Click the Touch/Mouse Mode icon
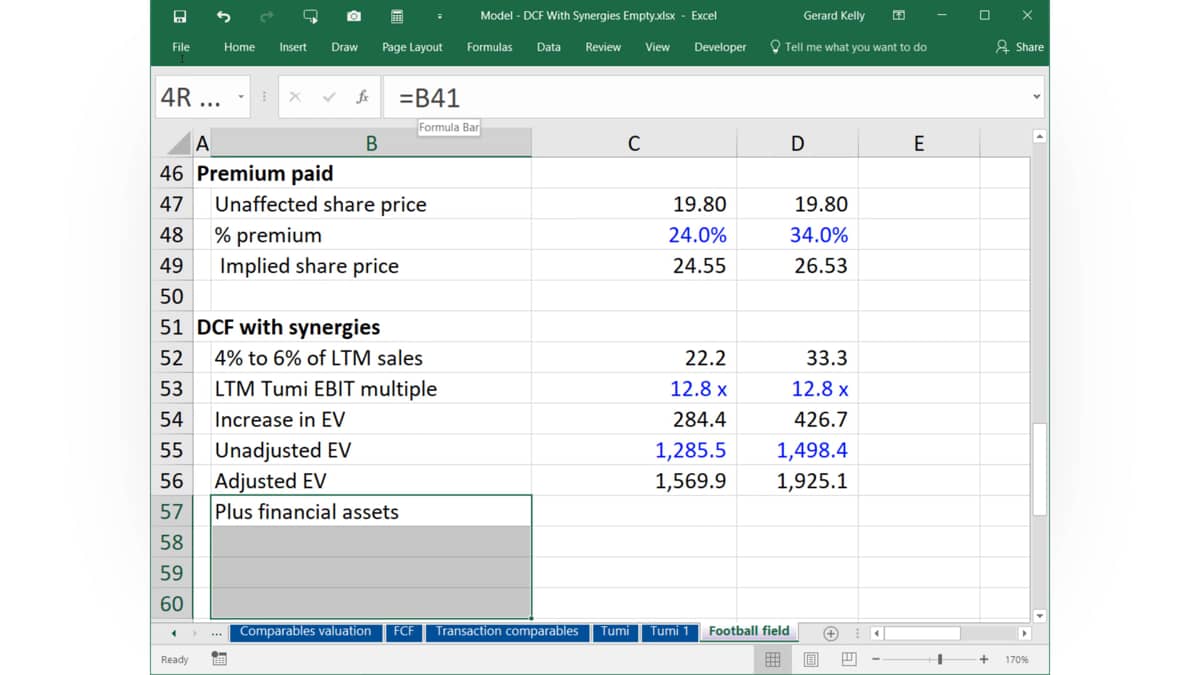Image resolution: width=1200 pixels, height=675 pixels. (310, 16)
